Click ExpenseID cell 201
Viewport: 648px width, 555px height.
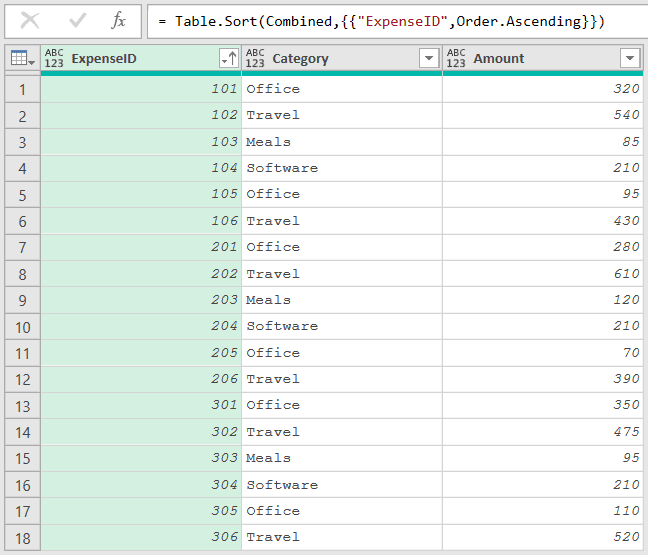(141, 248)
